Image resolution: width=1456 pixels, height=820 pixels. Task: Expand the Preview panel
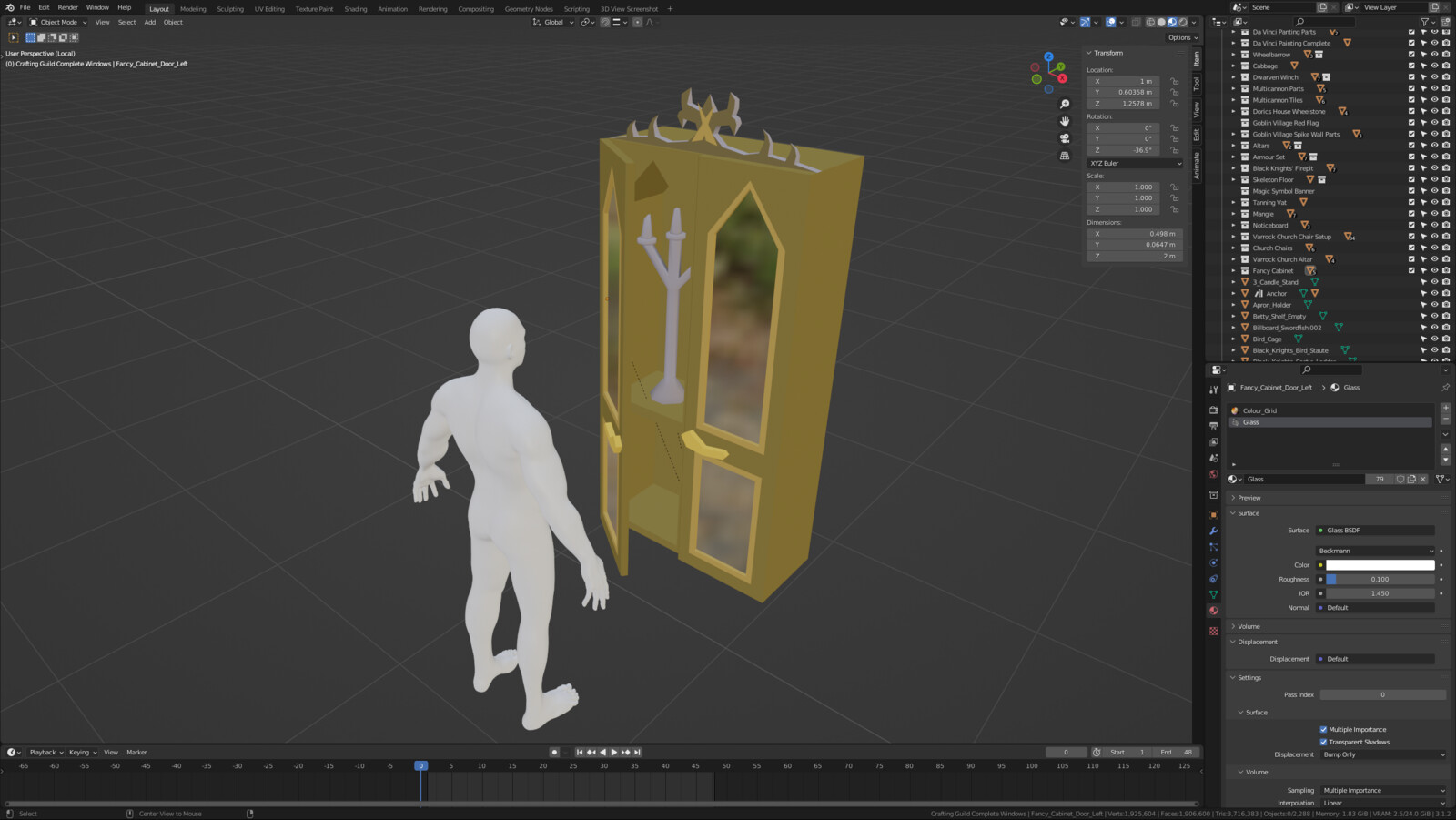tap(1249, 498)
